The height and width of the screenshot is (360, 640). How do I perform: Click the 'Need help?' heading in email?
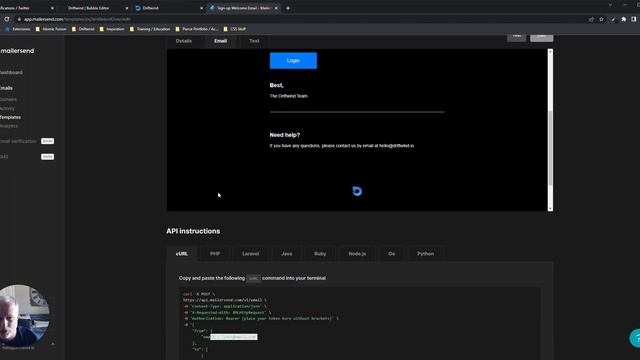(284, 135)
